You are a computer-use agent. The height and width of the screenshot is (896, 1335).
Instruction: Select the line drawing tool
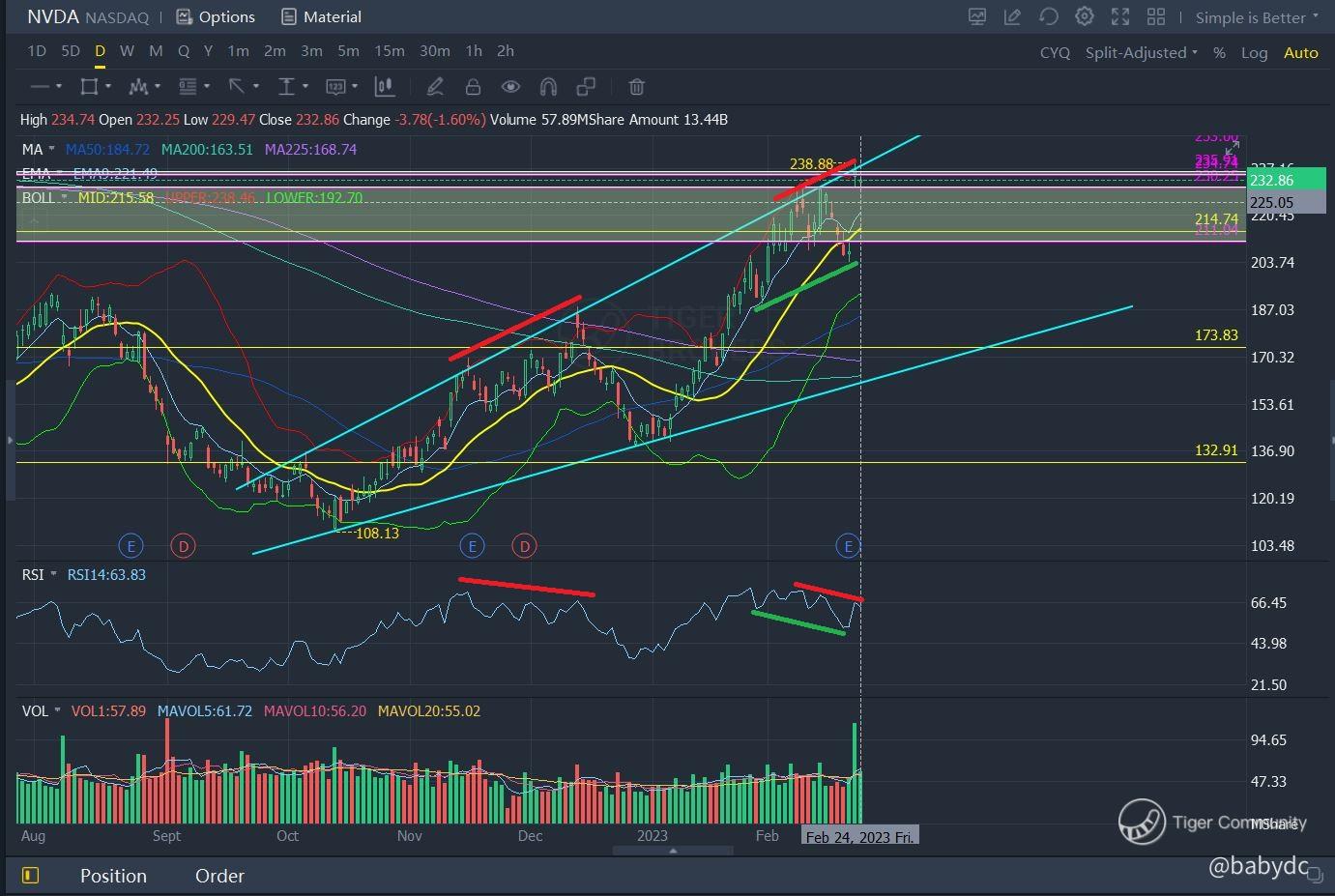[40, 87]
